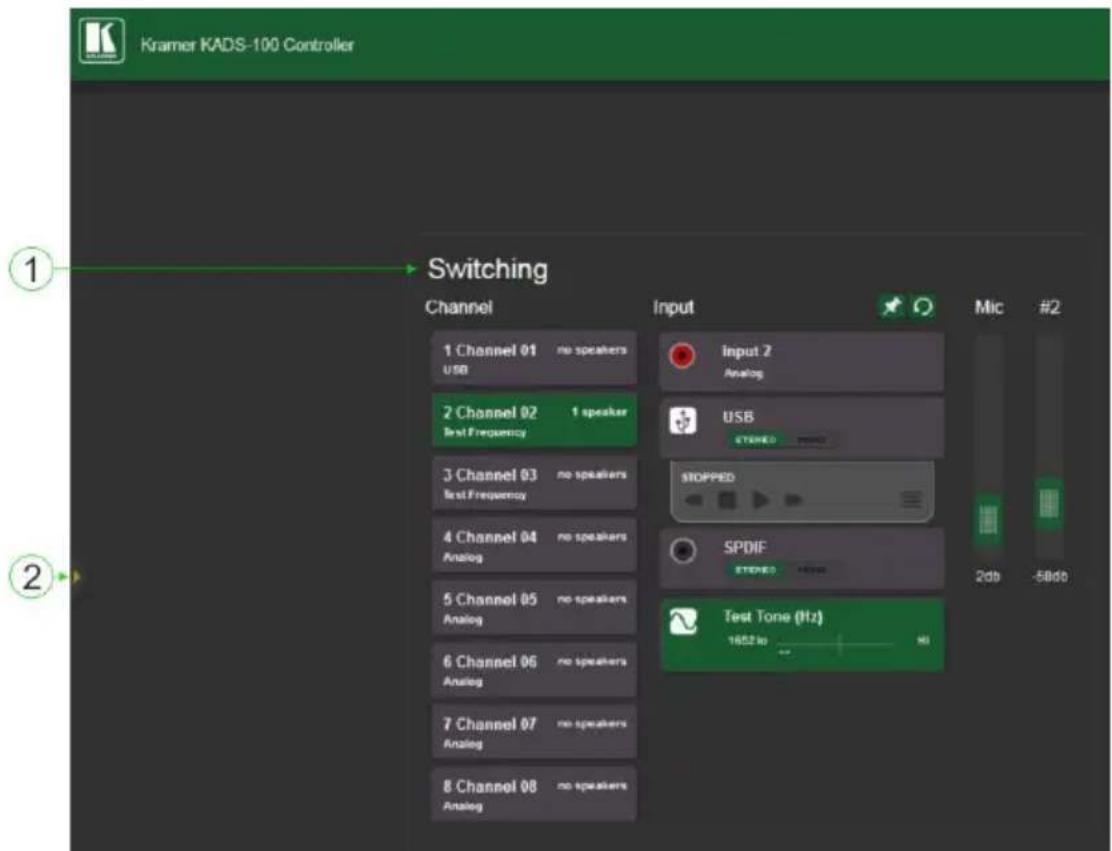The width and height of the screenshot is (1112, 851).
Task: Click the Mic volume slider handle
Action: [988, 520]
